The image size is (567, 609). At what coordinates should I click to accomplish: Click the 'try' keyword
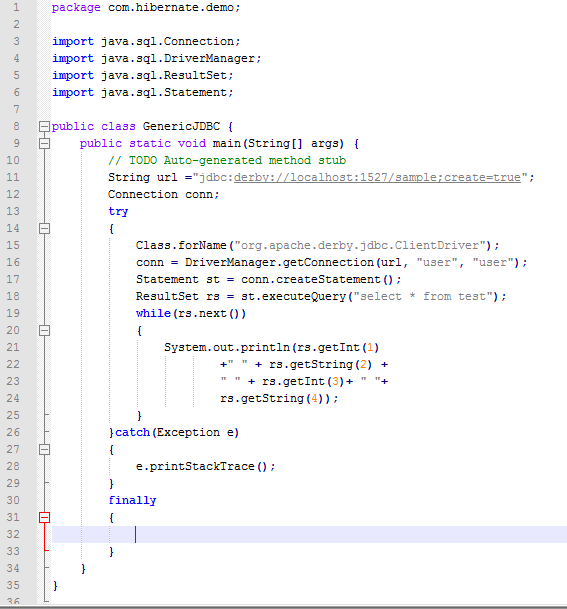[x=118, y=212]
